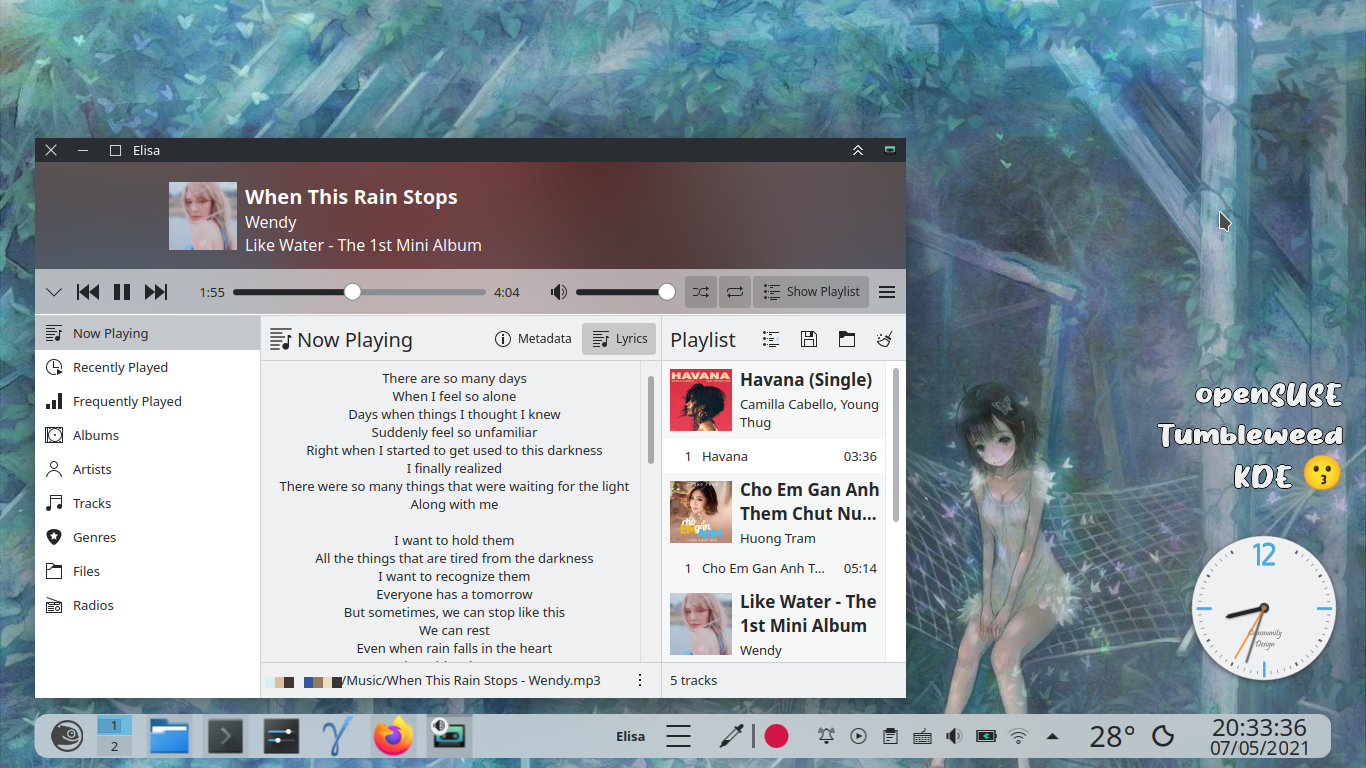Open the file path more options menu
Image resolution: width=1366 pixels, height=768 pixels.
click(x=640, y=680)
